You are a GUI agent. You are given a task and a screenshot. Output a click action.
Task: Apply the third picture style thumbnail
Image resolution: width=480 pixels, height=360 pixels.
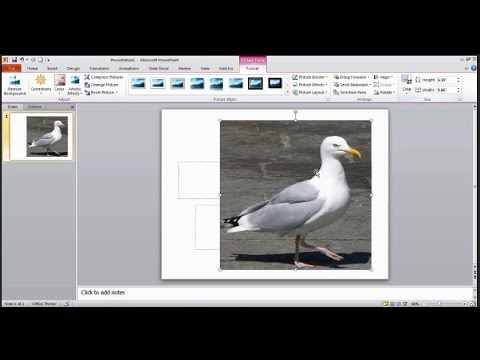tap(177, 83)
